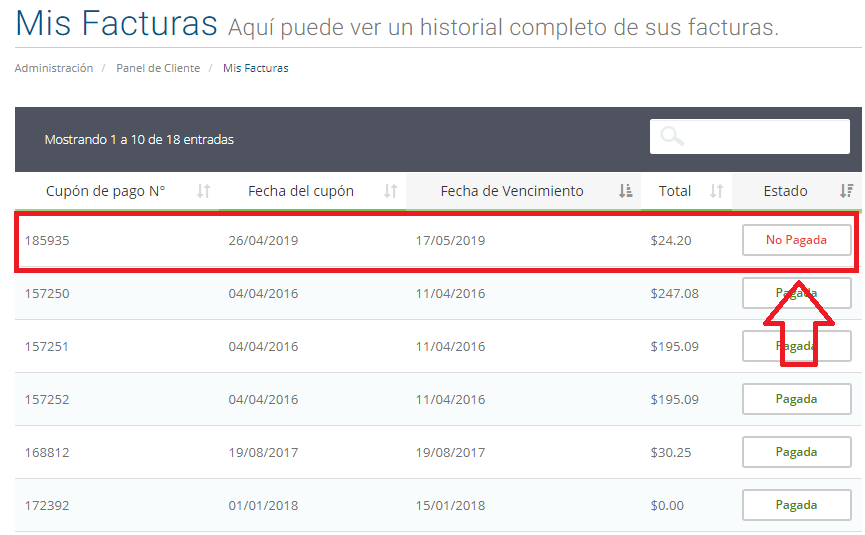Click Pagada button for invoice 172392
Image resolution: width=865 pixels, height=535 pixels.
797,505
